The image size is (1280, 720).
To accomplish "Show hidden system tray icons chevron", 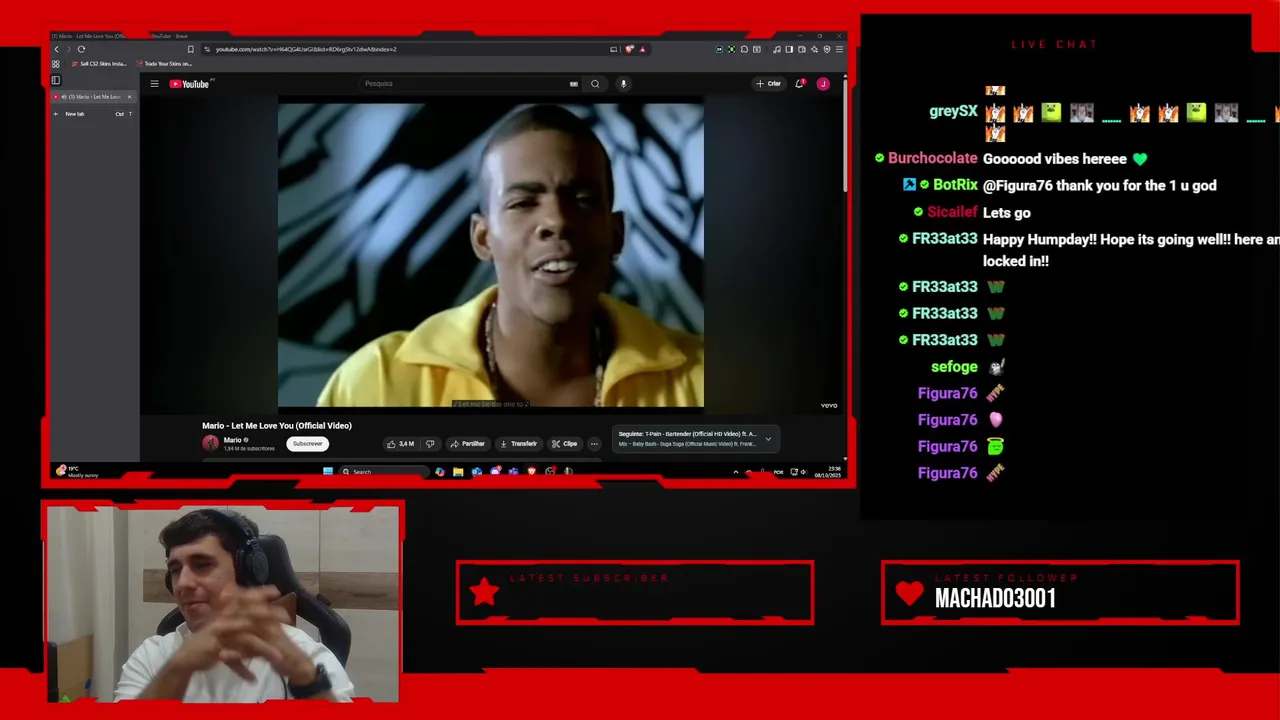I will click(736, 472).
